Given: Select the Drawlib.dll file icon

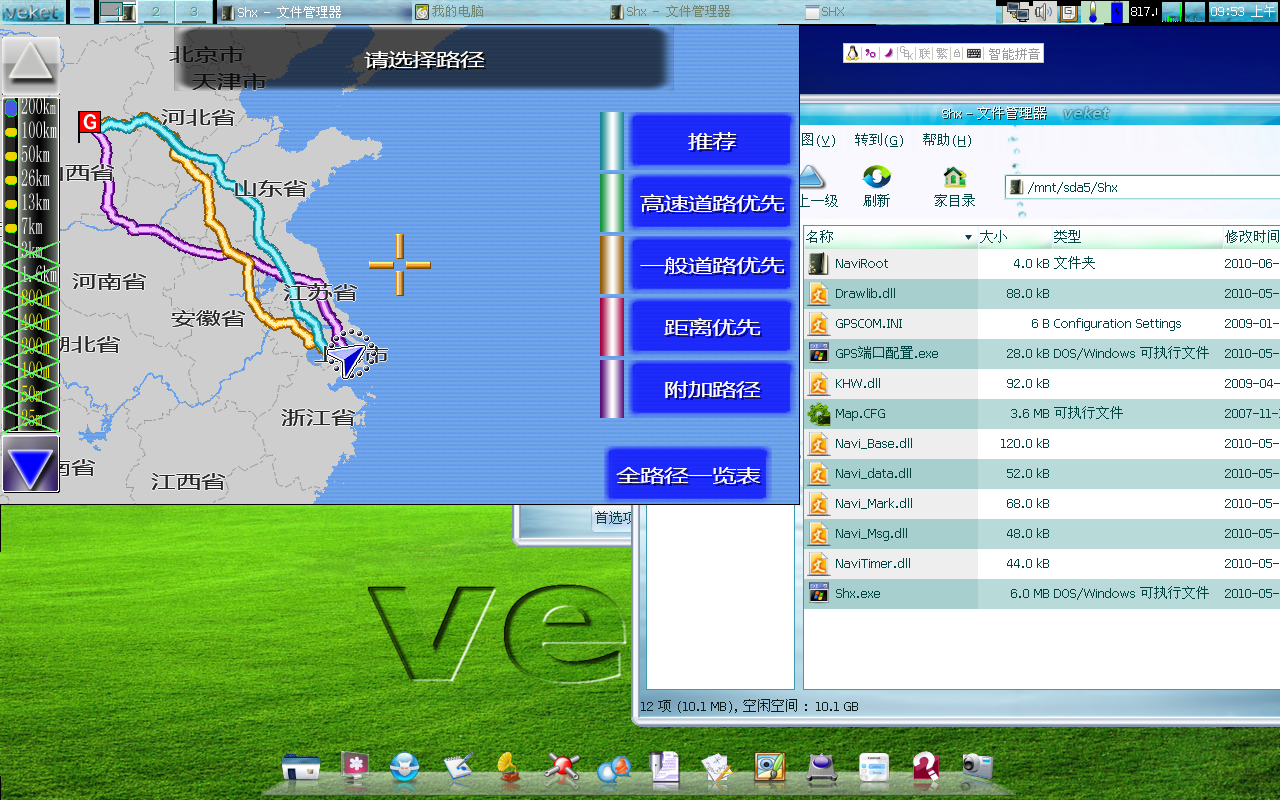Looking at the screenshot, I should point(819,294).
